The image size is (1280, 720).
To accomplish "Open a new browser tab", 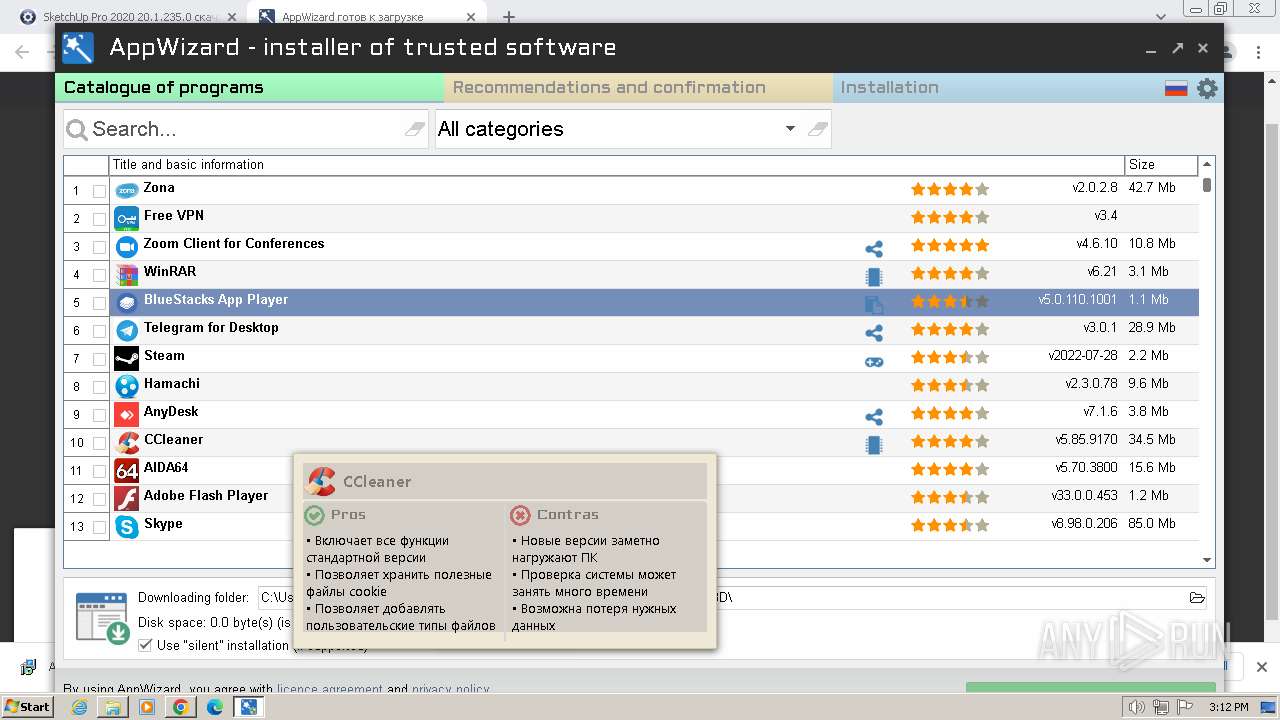I will [508, 17].
